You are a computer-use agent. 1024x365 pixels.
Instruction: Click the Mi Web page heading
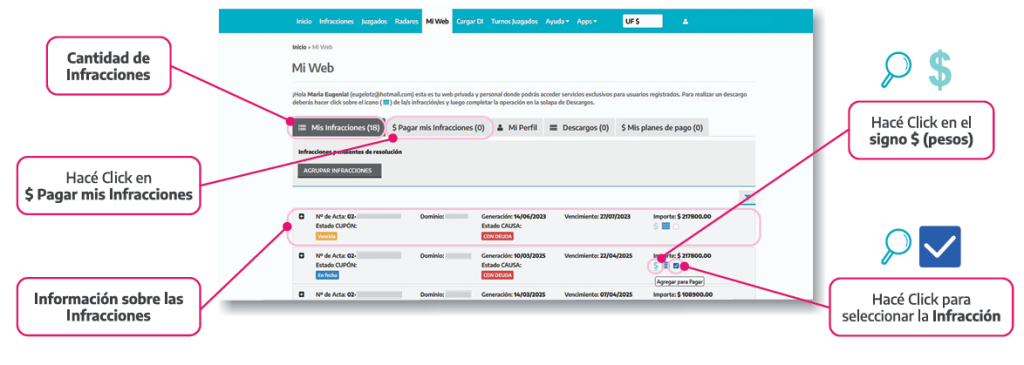click(x=313, y=68)
